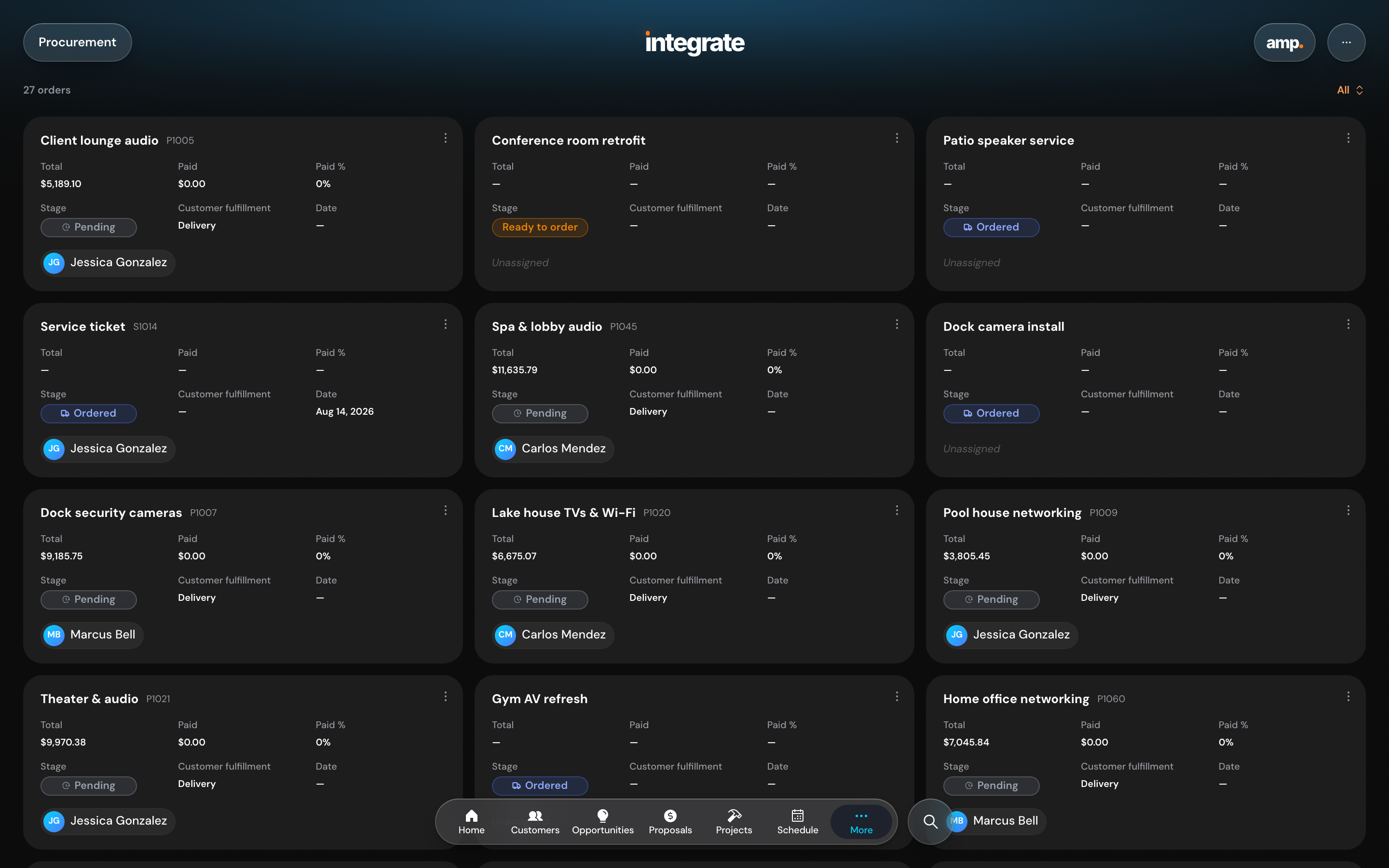Open Pool house networking card options

tap(1348, 510)
